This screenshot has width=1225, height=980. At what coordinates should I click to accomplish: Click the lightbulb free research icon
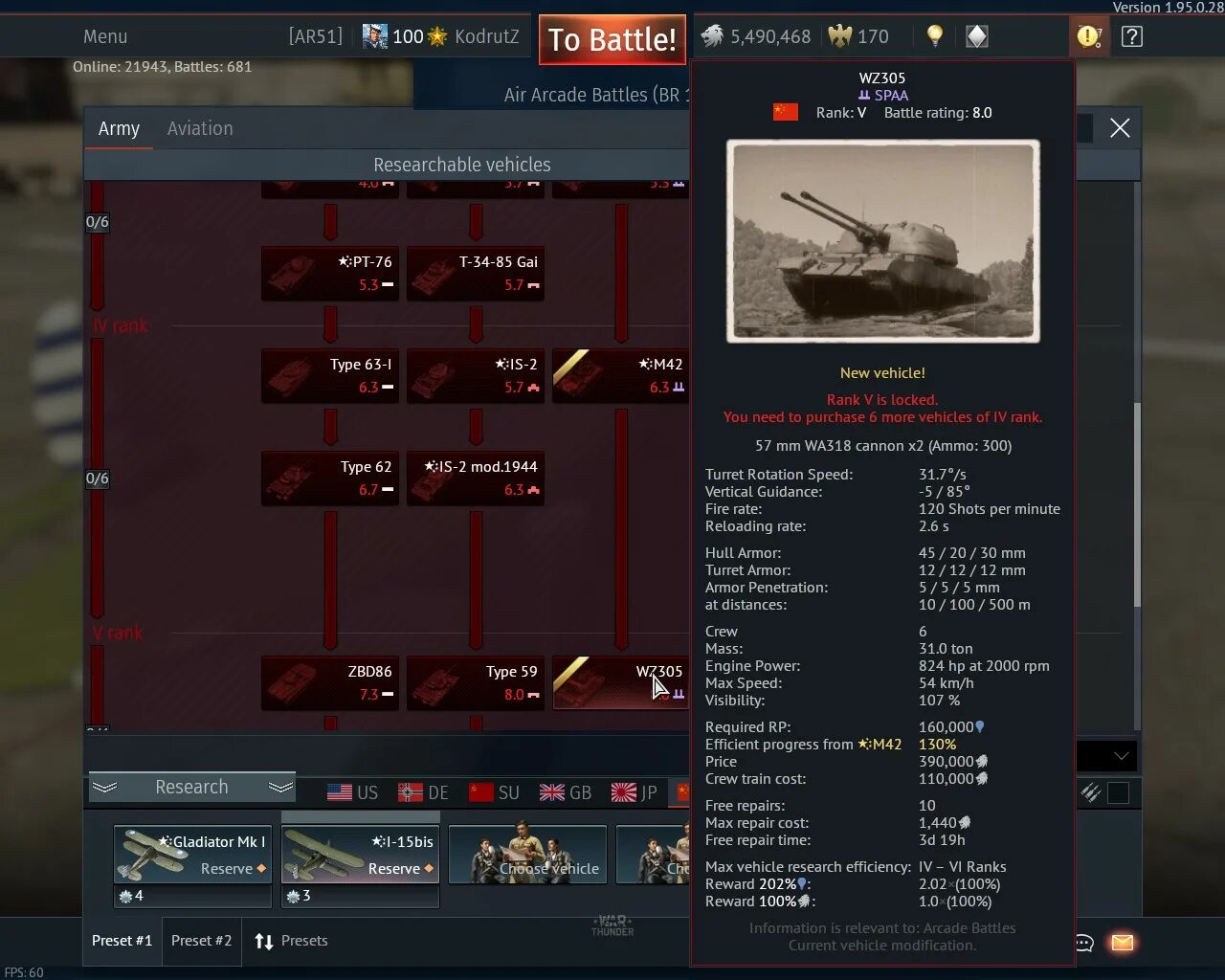(x=935, y=36)
